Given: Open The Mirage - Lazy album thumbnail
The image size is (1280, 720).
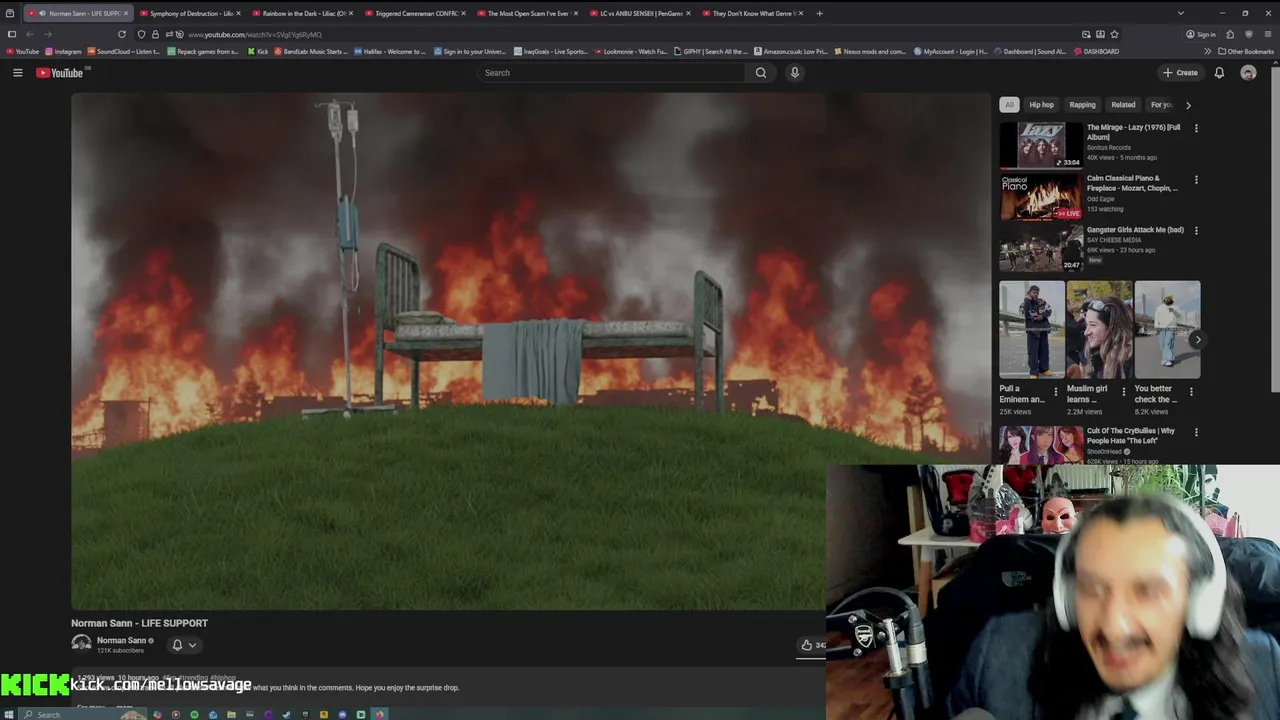Looking at the screenshot, I should click(x=1041, y=145).
